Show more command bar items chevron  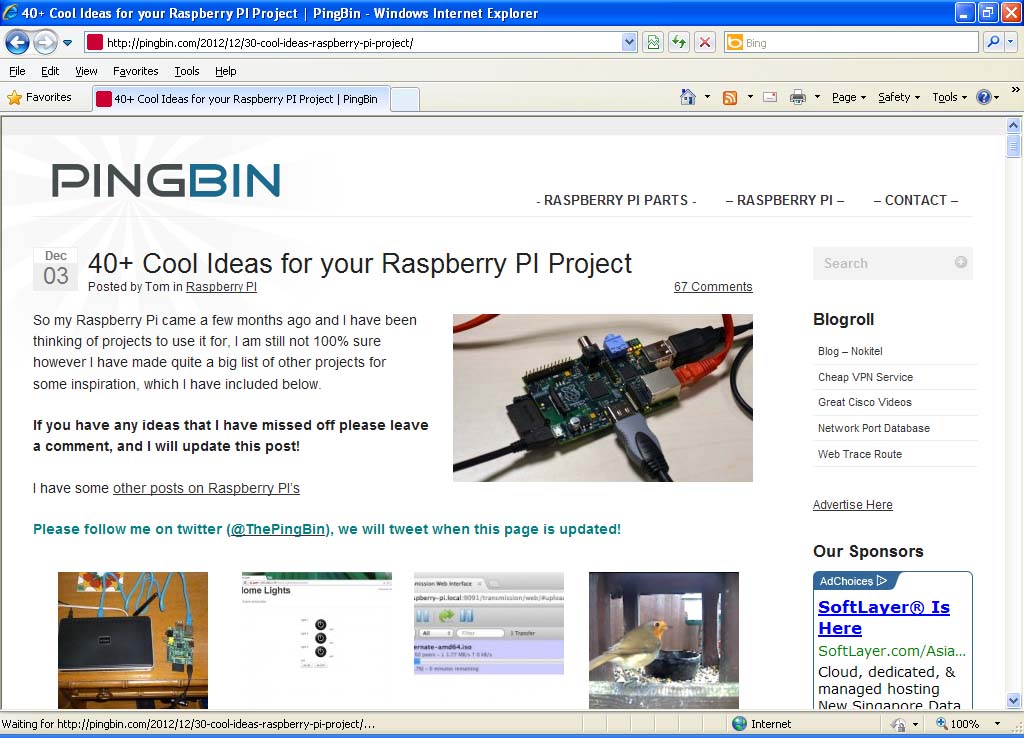pos(1016,89)
